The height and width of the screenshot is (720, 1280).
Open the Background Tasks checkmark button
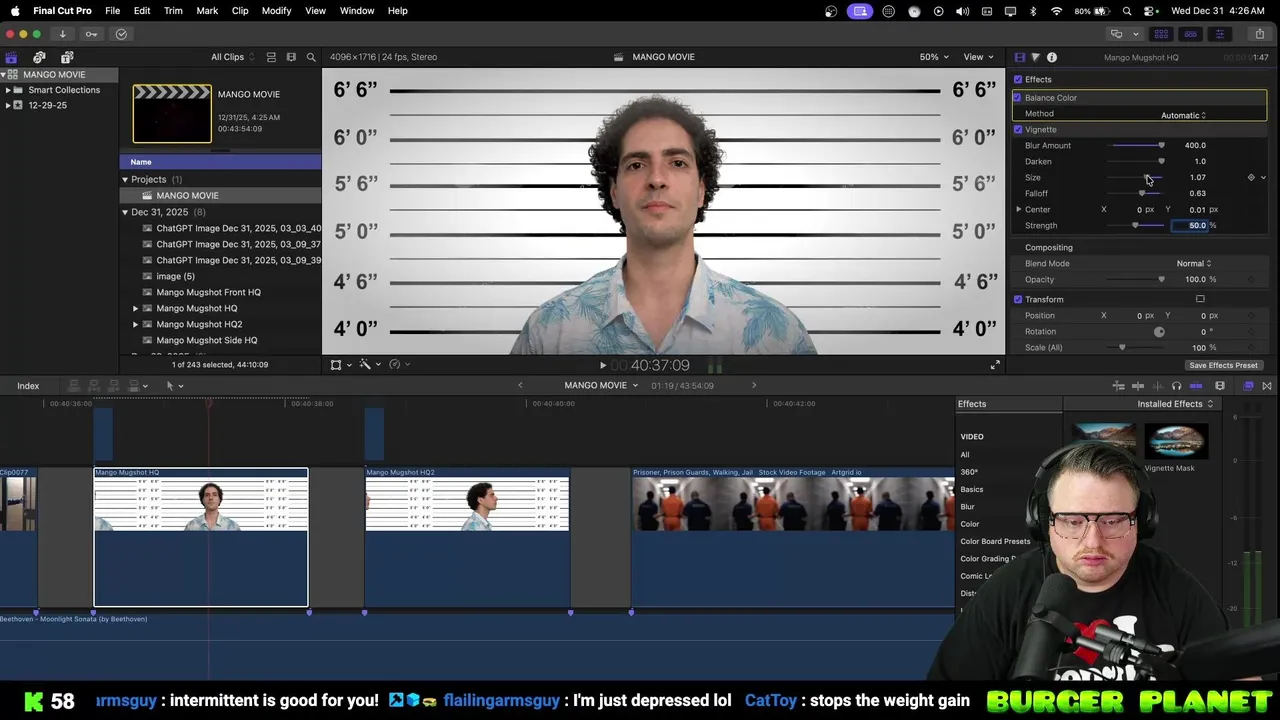click(121, 34)
